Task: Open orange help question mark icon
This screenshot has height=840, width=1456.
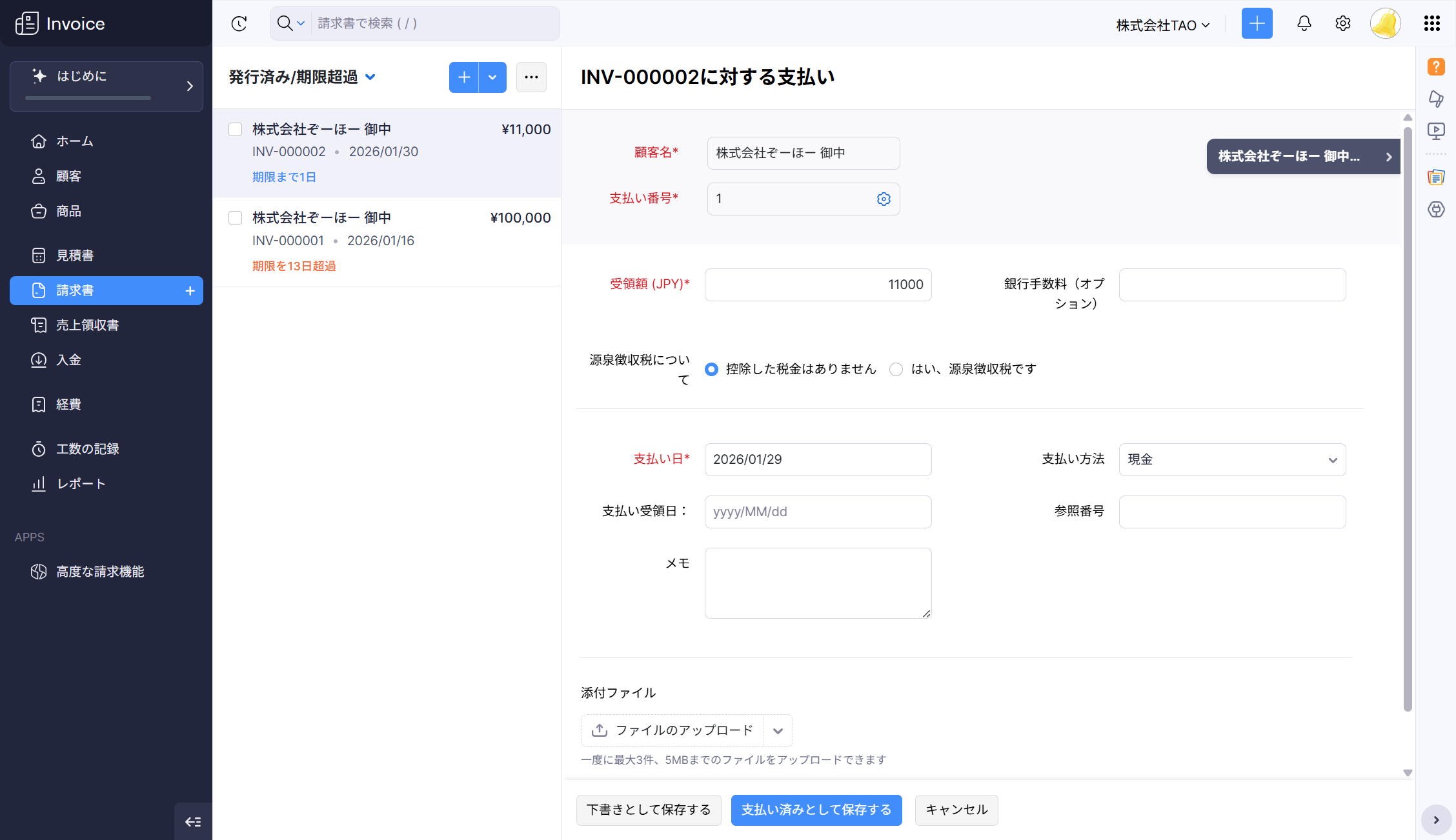Action: pos(1436,66)
